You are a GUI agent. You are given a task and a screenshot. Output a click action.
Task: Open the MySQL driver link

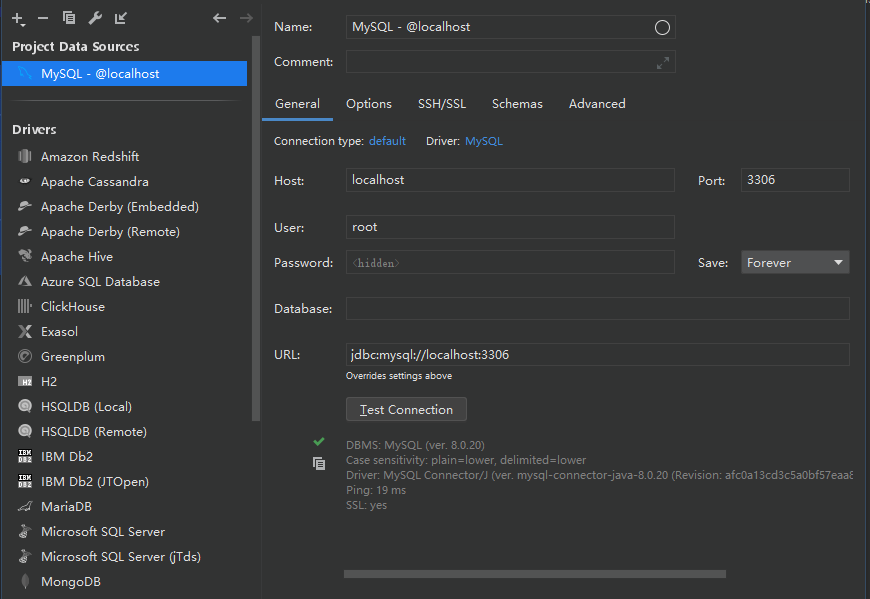click(484, 141)
